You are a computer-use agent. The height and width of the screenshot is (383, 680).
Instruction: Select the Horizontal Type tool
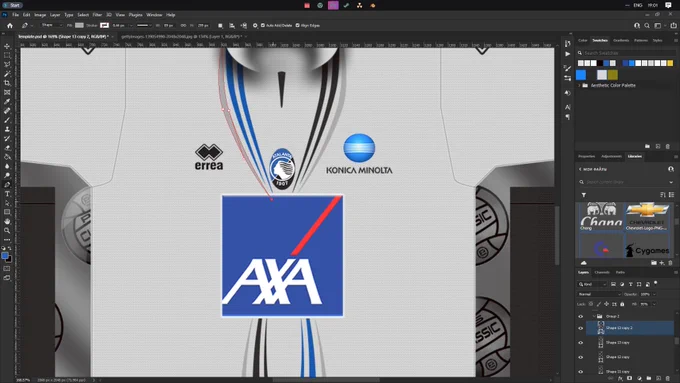point(7,193)
